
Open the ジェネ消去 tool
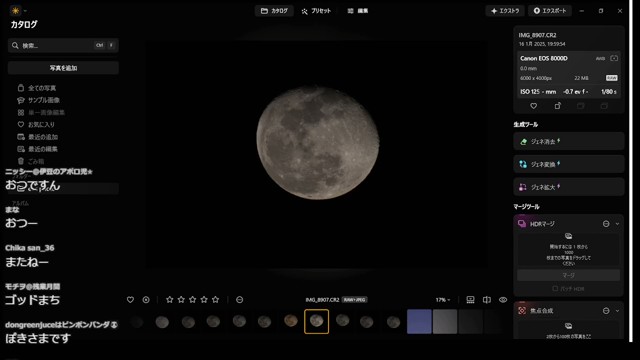point(569,142)
